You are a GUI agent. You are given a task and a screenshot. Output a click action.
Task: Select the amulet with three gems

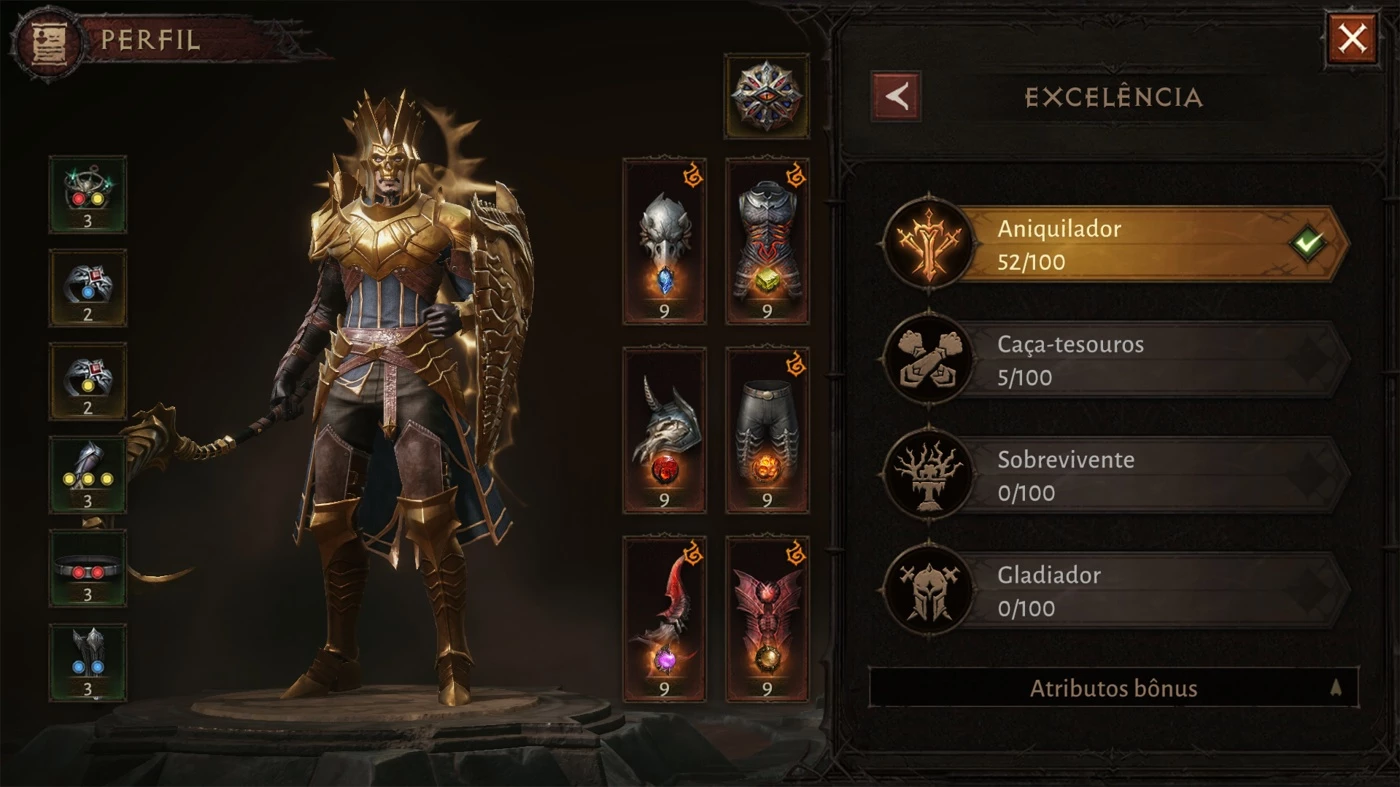tap(88, 194)
